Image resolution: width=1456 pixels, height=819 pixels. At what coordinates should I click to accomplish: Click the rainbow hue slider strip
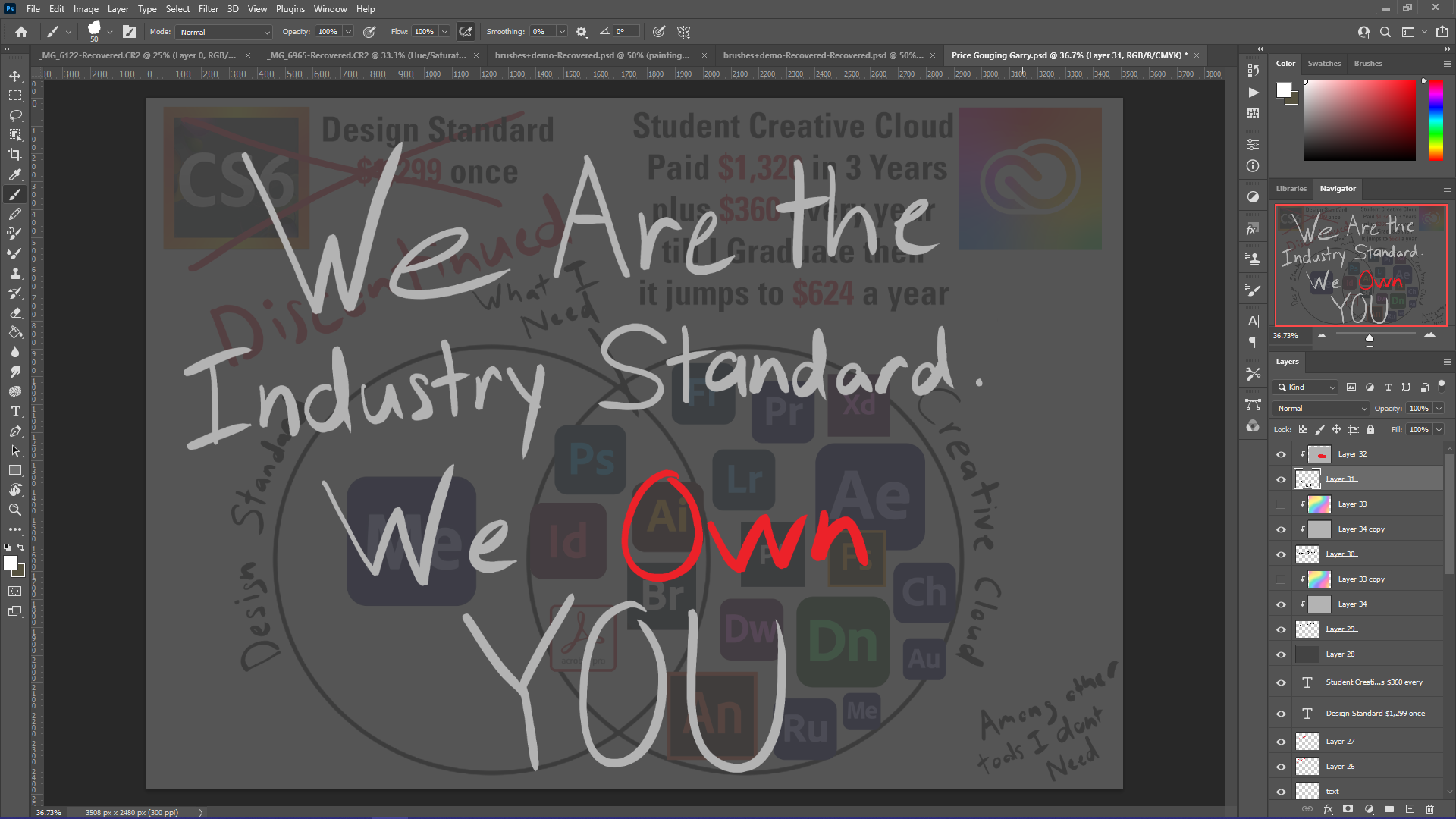1436,120
